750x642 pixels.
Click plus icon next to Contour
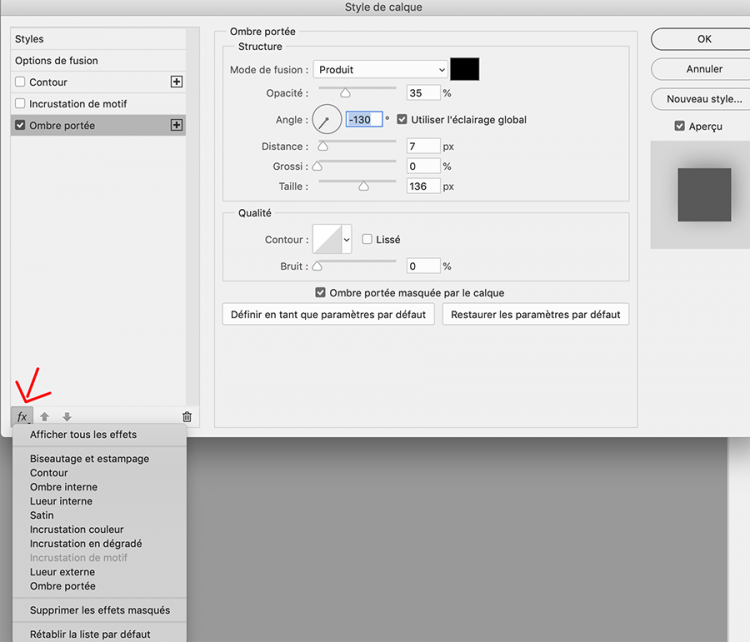click(x=177, y=82)
